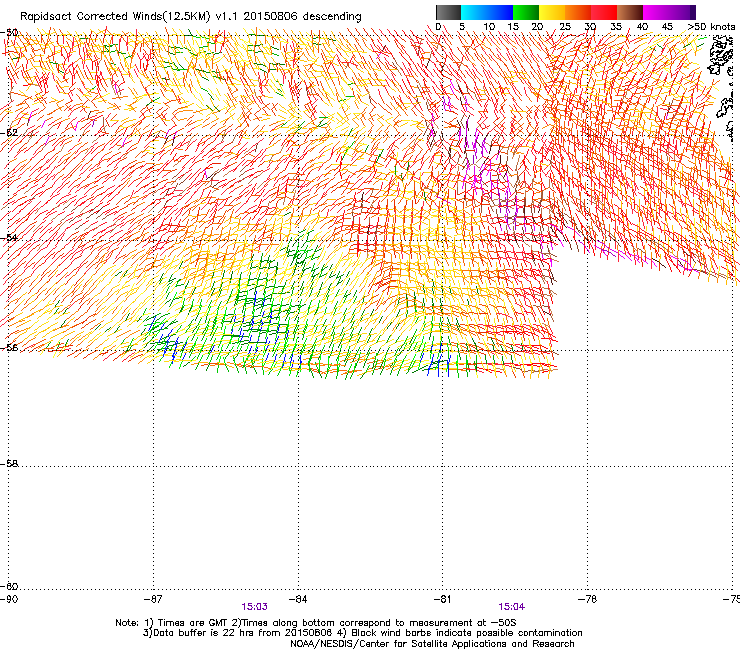
Task: Click the longitude label '-84'
Action: (298, 599)
